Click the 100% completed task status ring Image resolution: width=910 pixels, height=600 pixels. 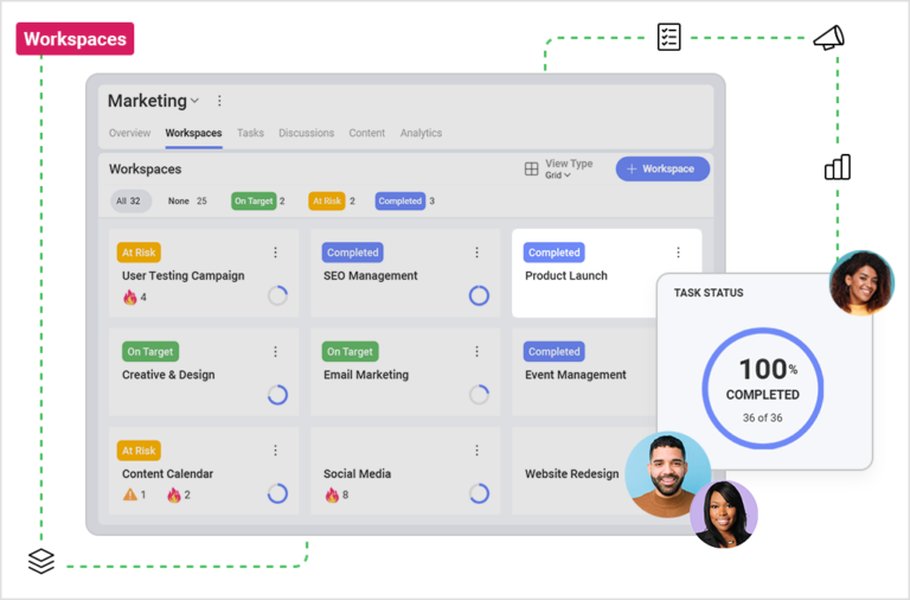pyautogui.click(x=763, y=388)
